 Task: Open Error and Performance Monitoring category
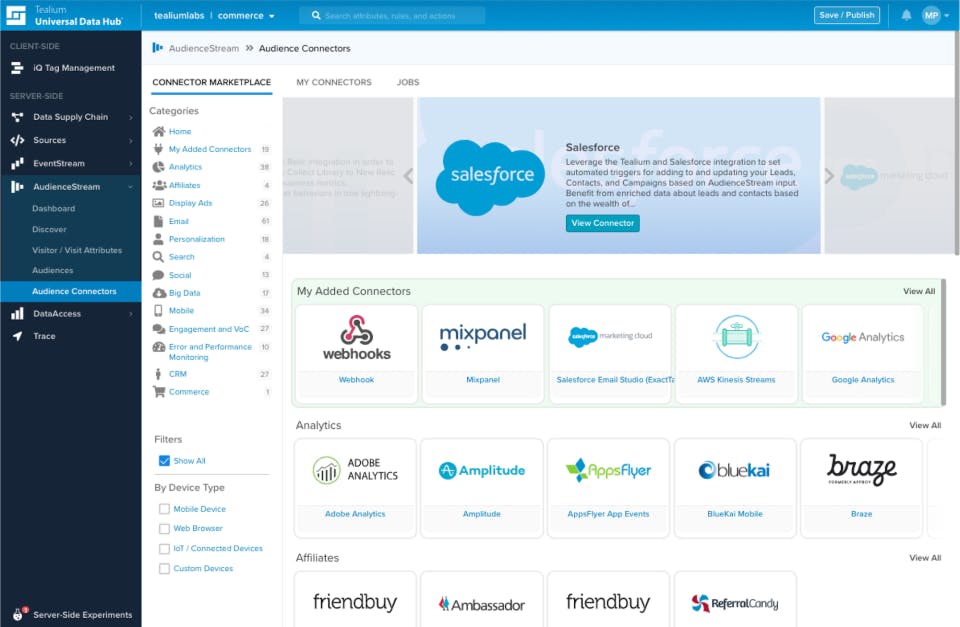[x=210, y=351]
